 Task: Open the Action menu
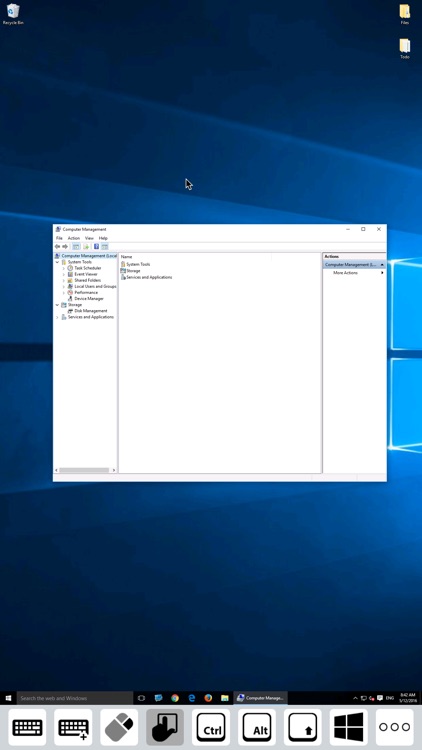tap(74, 238)
